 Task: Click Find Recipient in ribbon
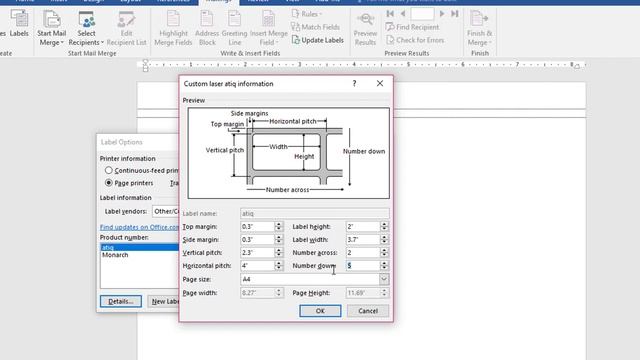pyautogui.click(x=412, y=27)
